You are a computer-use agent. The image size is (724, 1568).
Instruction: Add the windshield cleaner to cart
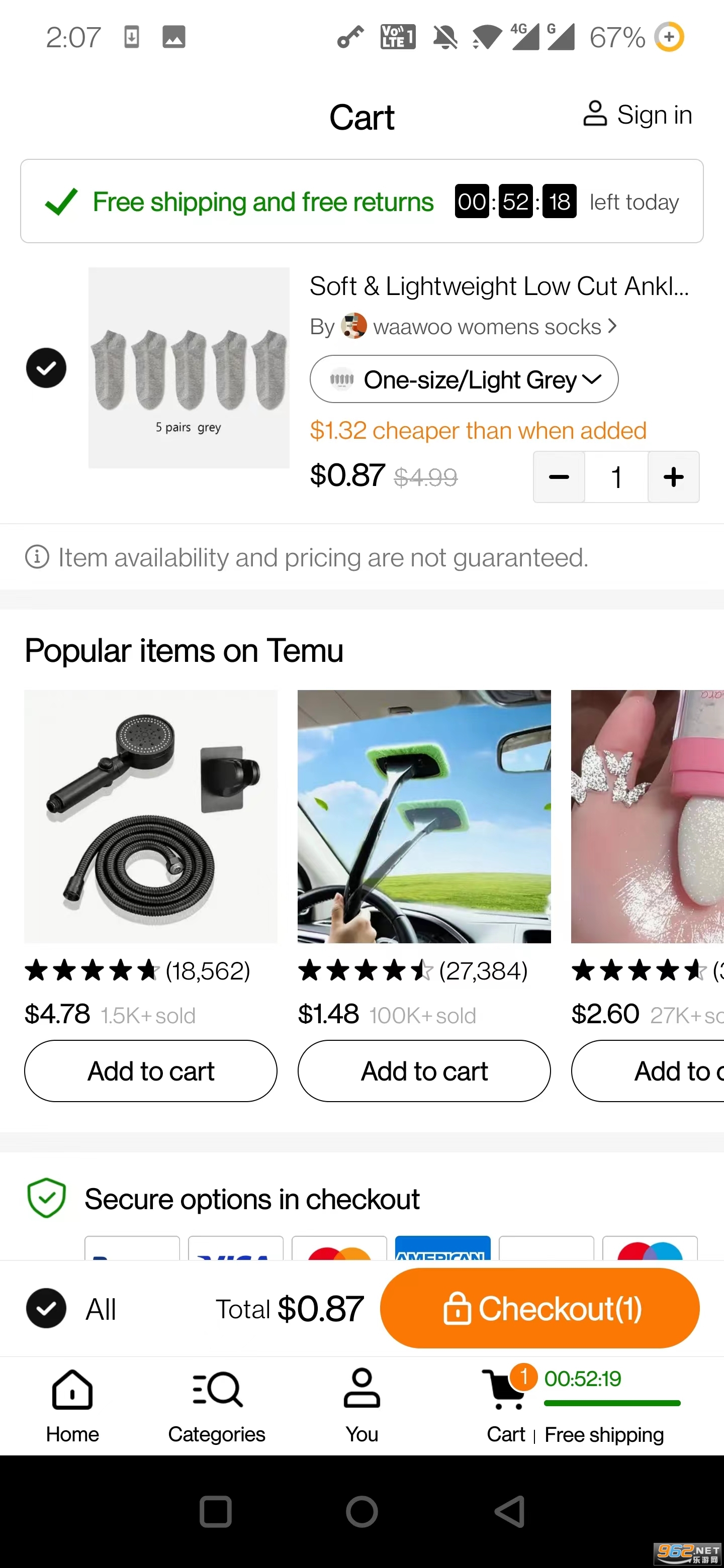point(424,1070)
